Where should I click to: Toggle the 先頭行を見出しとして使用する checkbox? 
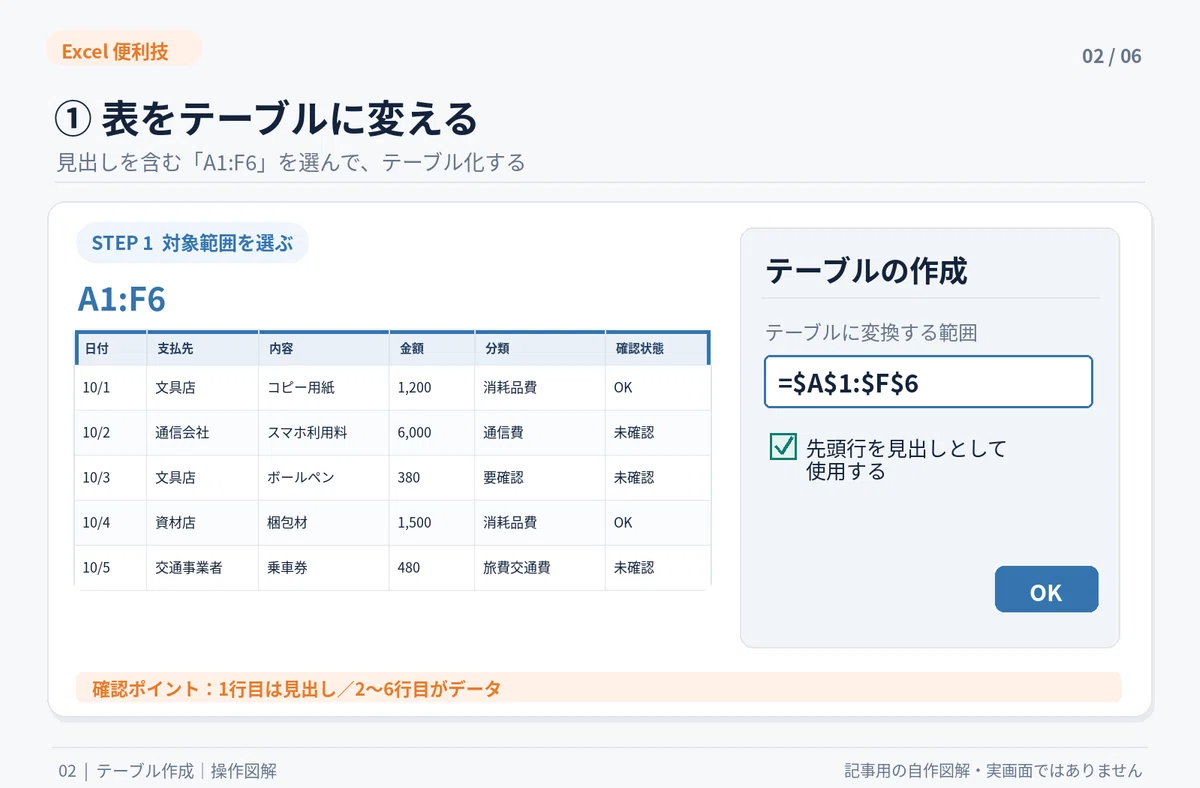tap(783, 447)
